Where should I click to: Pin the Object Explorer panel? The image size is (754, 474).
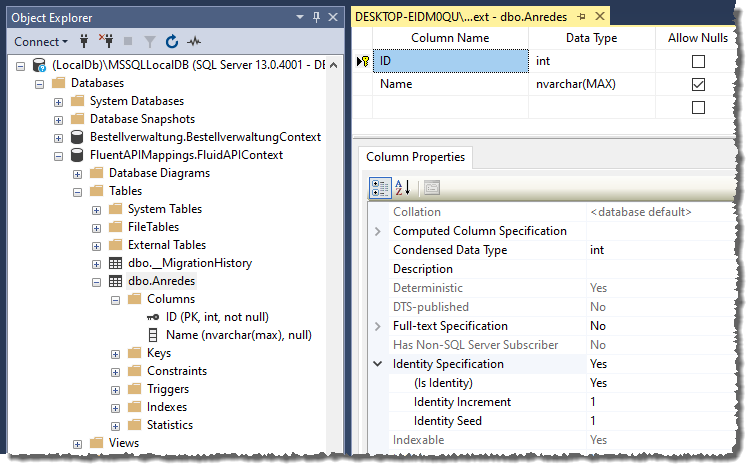click(x=316, y=17)
